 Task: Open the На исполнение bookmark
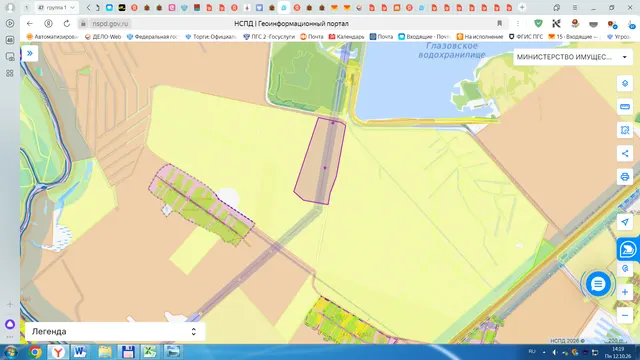[480, 37]
